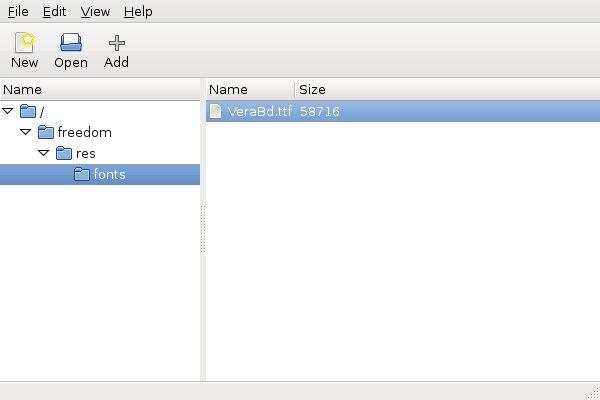600x400 pixels.
Task: Open the File menu
Action: pos(18,11)
